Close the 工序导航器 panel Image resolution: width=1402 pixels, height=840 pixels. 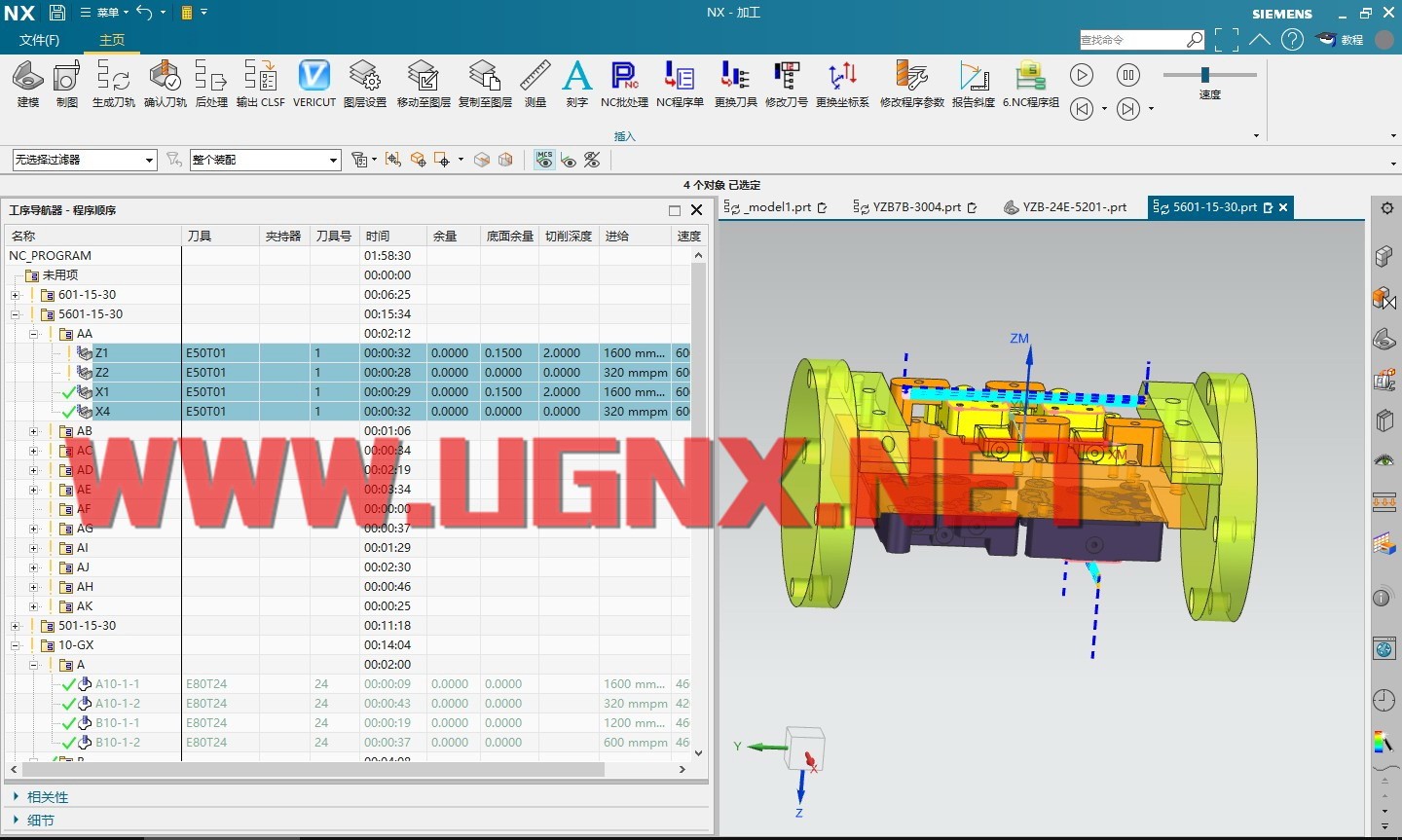pyautogui.click(x=696, y=209)
